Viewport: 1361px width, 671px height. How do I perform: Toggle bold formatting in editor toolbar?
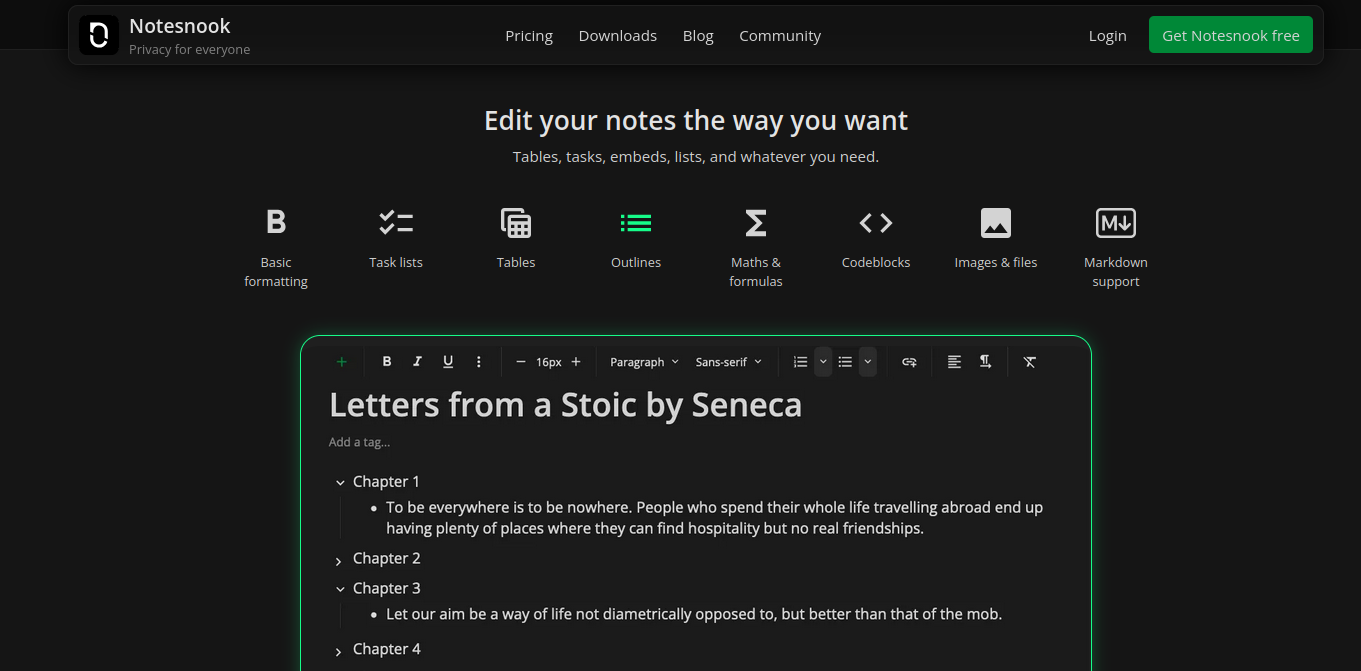point(387,362)
